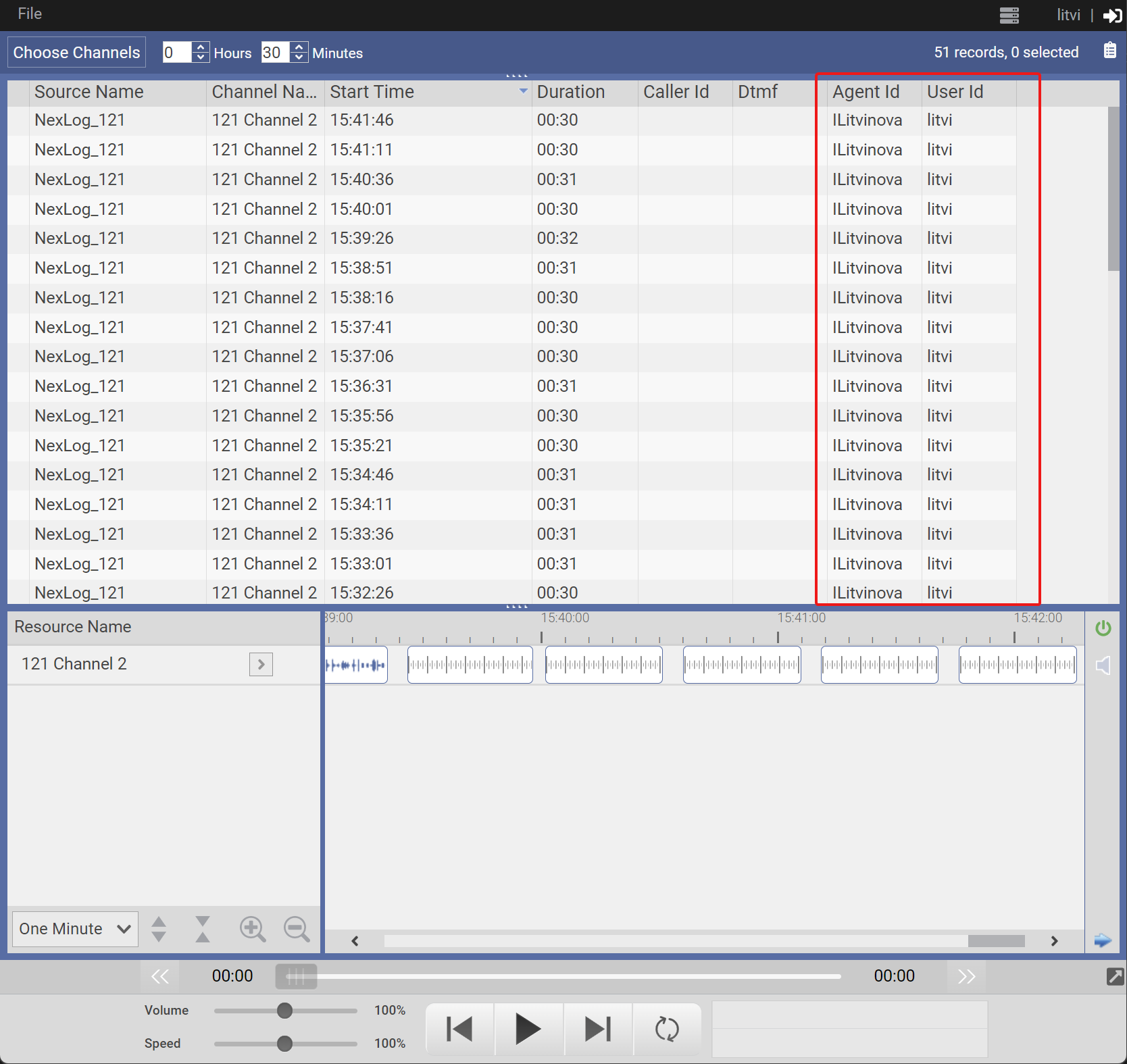Open the server/database icon in the top bar
Viewport: 1127px width, 1064px height.
[x=1009, y=15]
